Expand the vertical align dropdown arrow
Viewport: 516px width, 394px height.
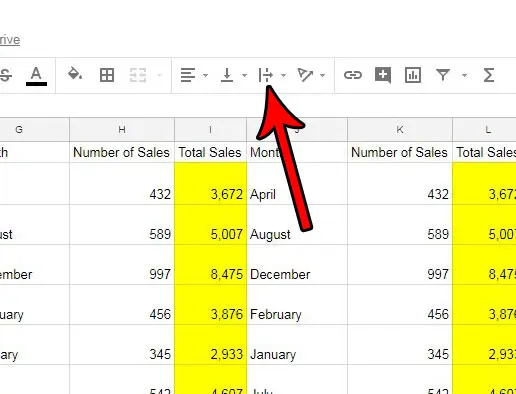tap(244, 75)
